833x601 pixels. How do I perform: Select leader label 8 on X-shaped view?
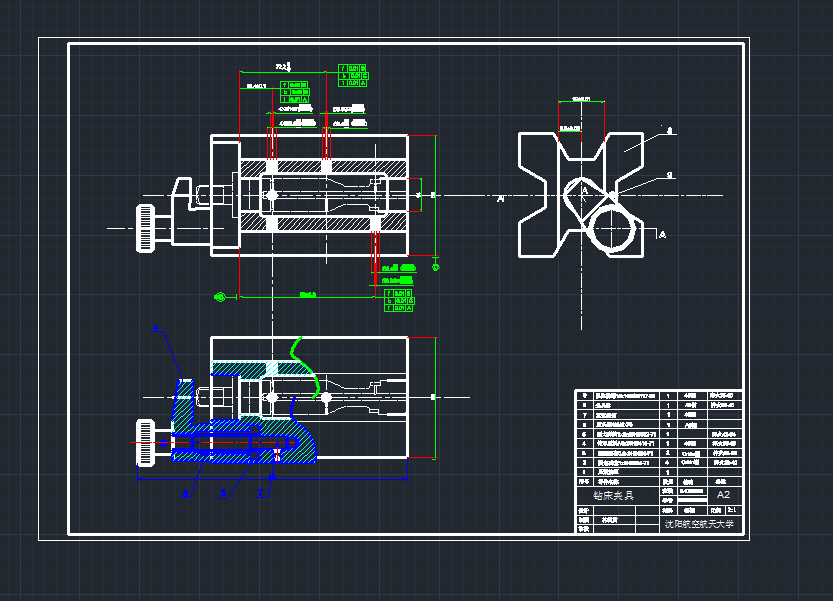click(x=669, y=130)
